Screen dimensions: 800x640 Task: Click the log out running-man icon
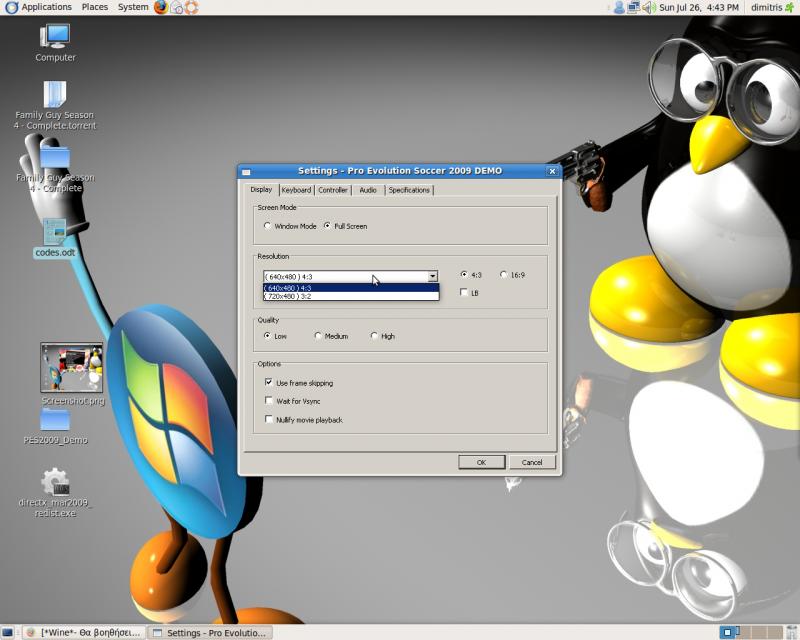click(x=790, y=7)
